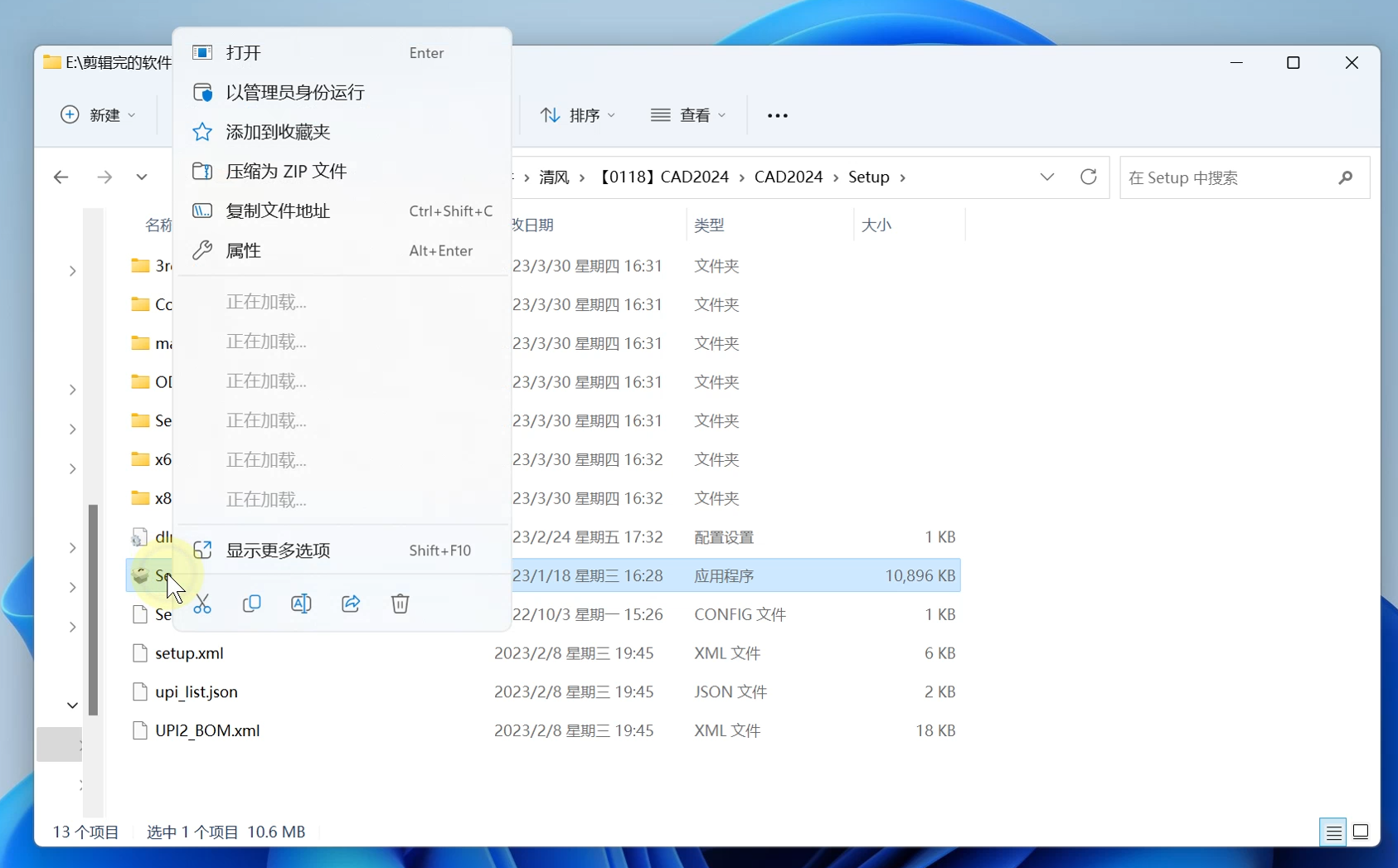
Task: Open the 新建 dropdown button
Action: [98, 115]
